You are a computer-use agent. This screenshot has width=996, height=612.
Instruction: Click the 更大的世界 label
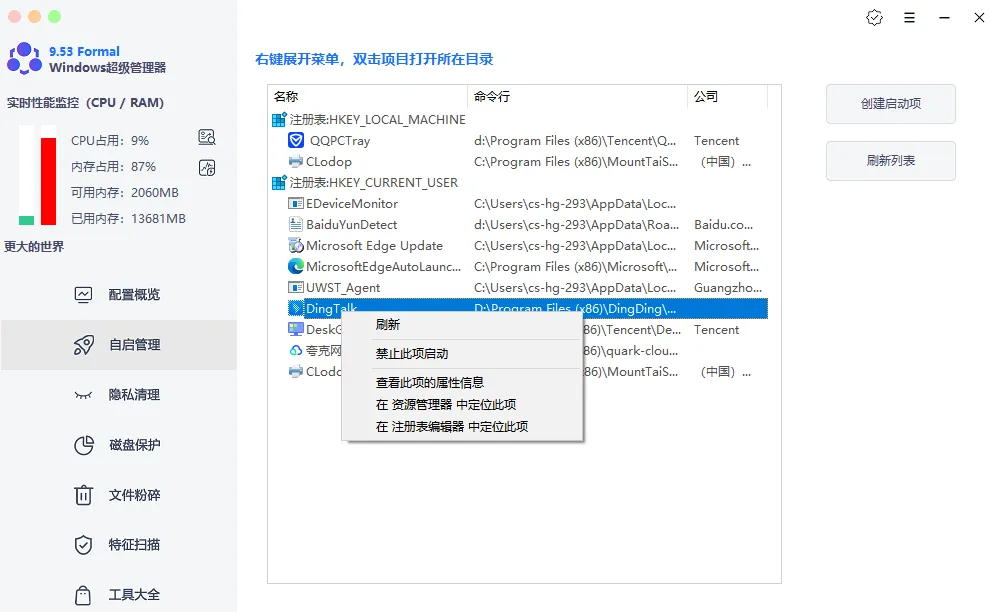(34, 247)
